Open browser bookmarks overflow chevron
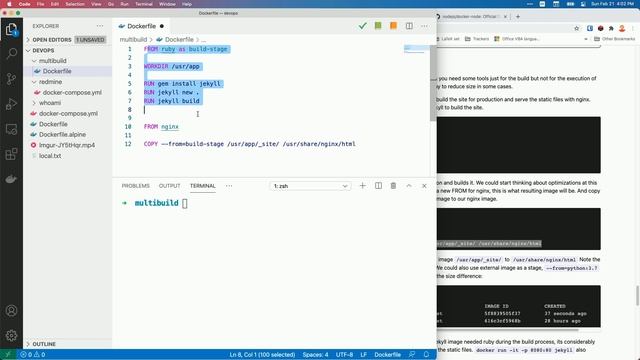The width and height of the screenshot is (640, 360). [586, 39]
